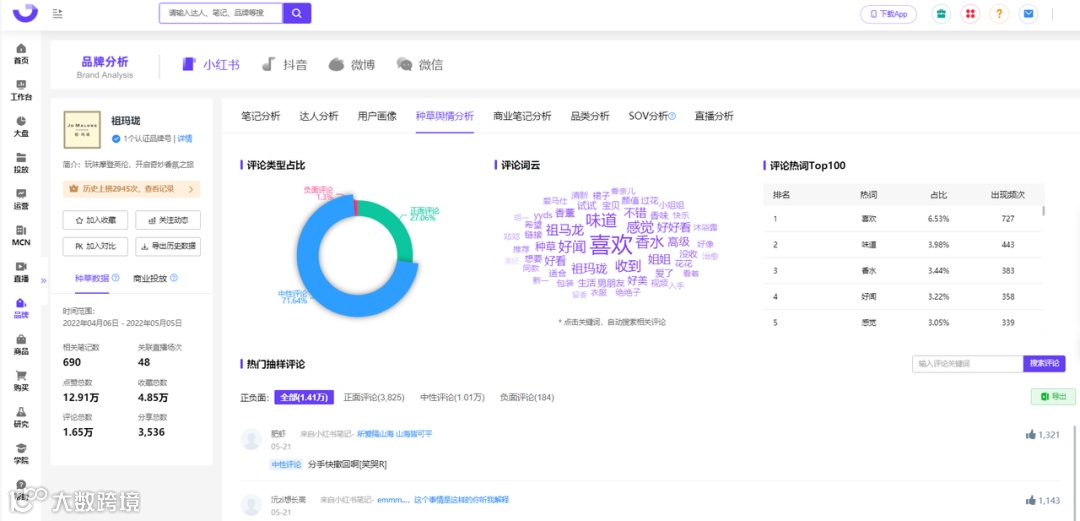Click the 加入对比 button
This screenshot has width=1080, height=521.
pyautogui.click(x=95, y=246)
